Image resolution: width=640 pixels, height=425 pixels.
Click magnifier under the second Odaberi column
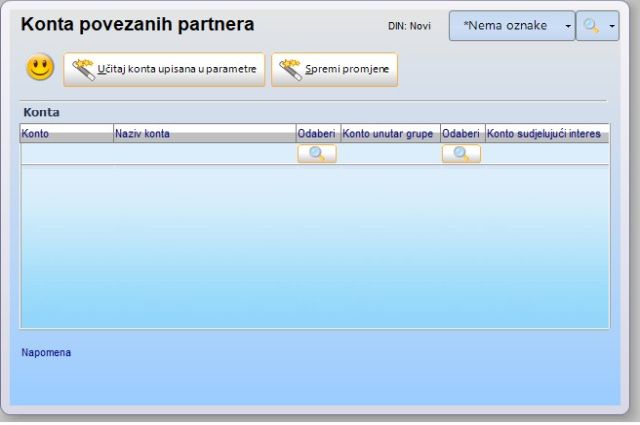point(461,154)
